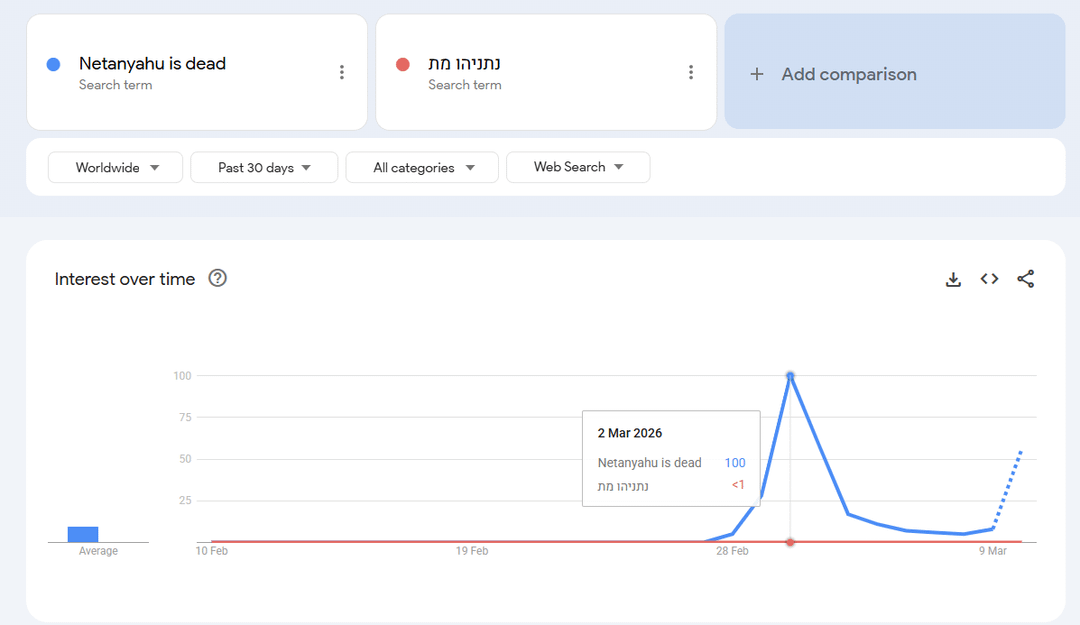Open embed code for the chart
The width and height of the screenshot is (1080, 625).
[989, 280]
